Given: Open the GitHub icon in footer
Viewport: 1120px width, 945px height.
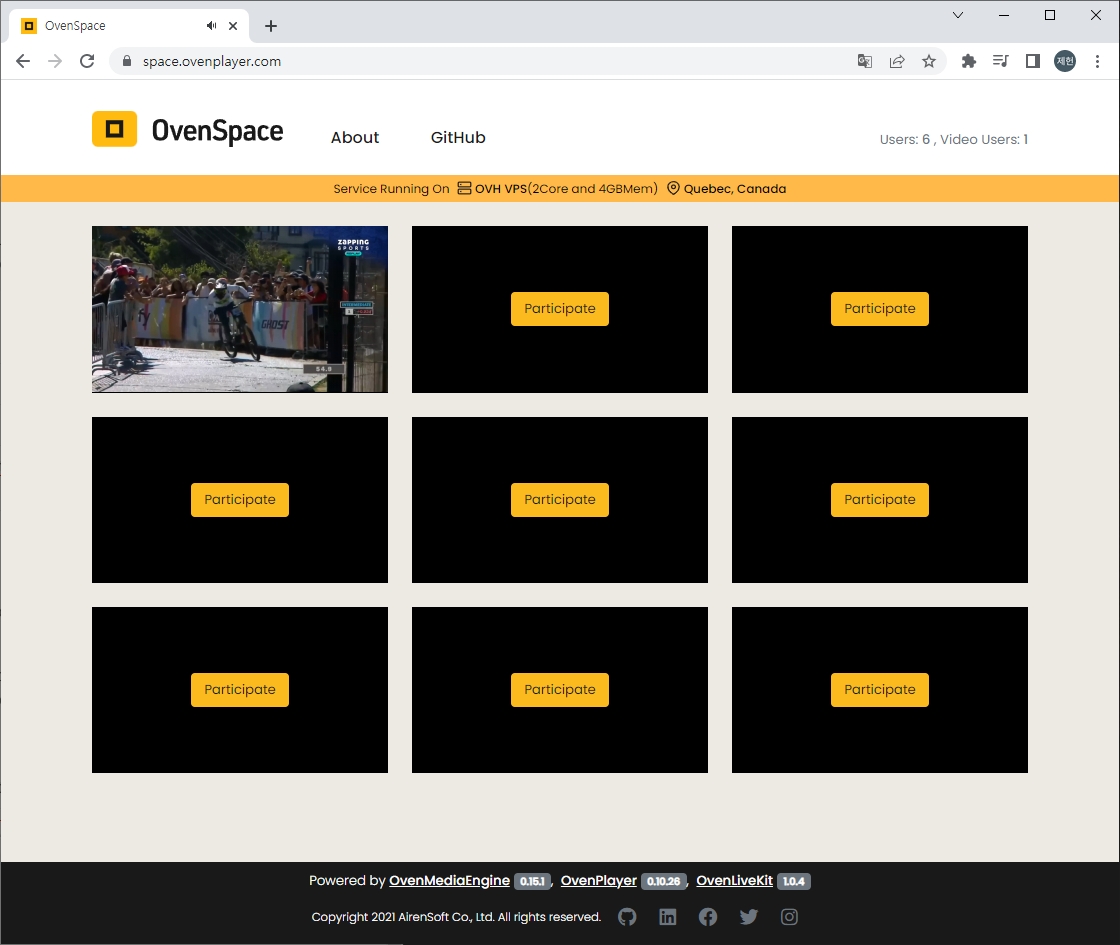Looking at the screenshot, I should click(x=627, y=917).
